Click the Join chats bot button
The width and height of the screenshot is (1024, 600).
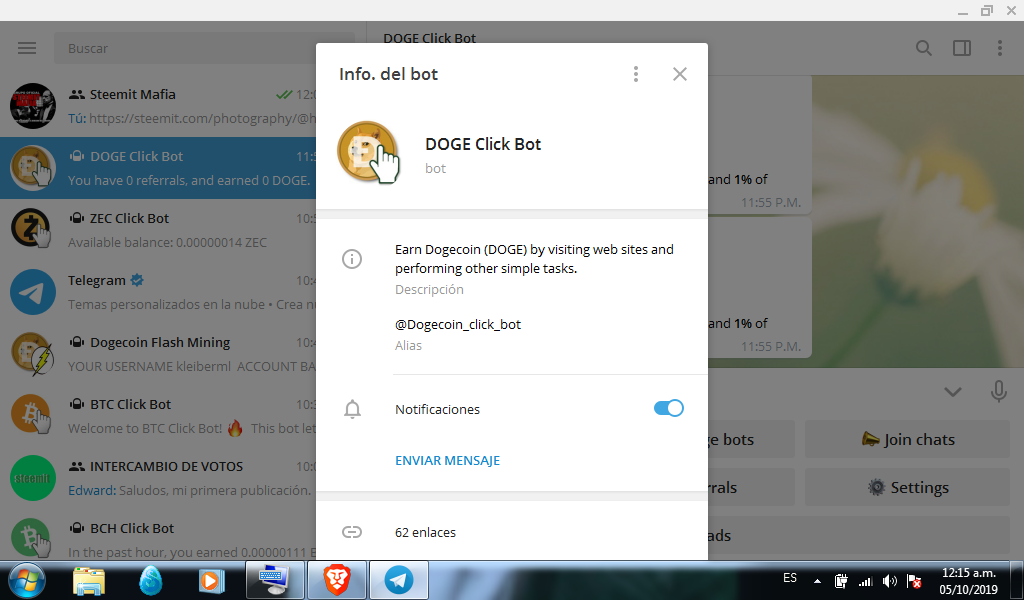[x=908, y=439]
